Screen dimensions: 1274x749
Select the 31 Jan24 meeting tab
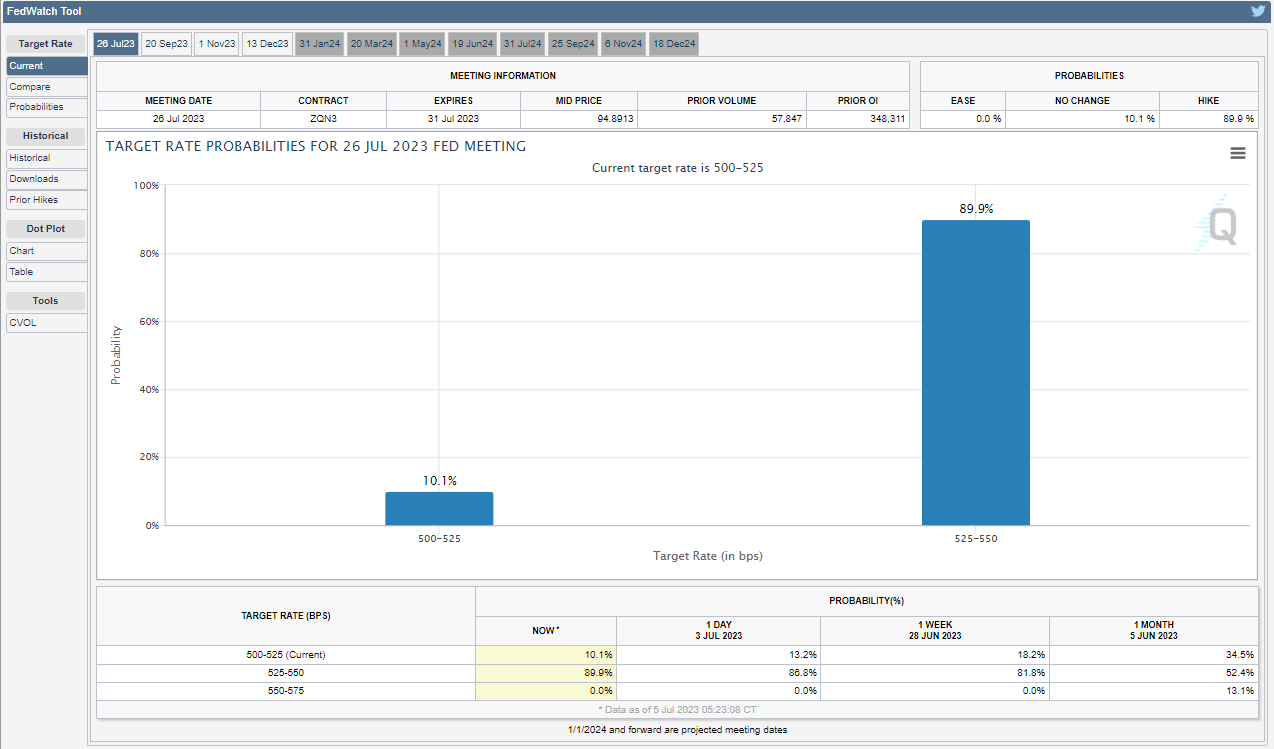click(x=320, y=44)
